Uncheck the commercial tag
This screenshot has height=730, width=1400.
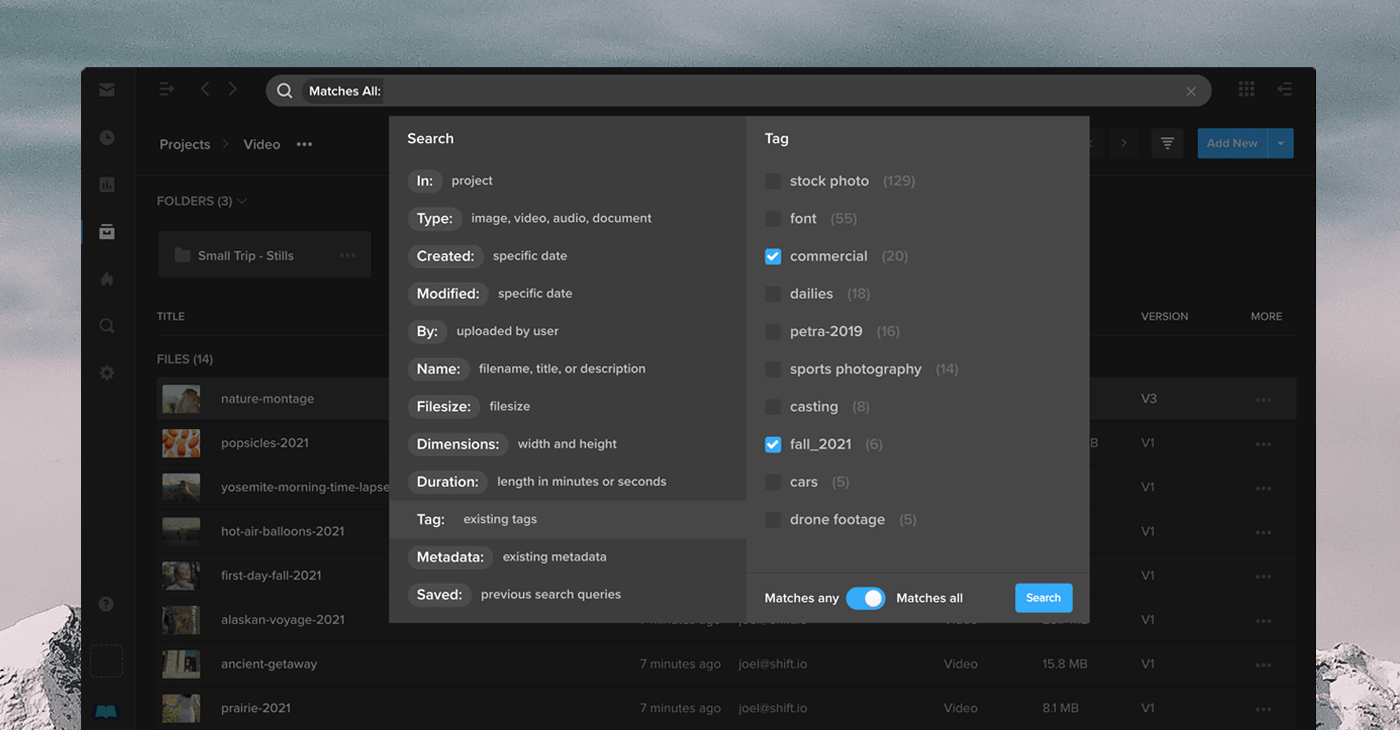[x=773, y=256]
